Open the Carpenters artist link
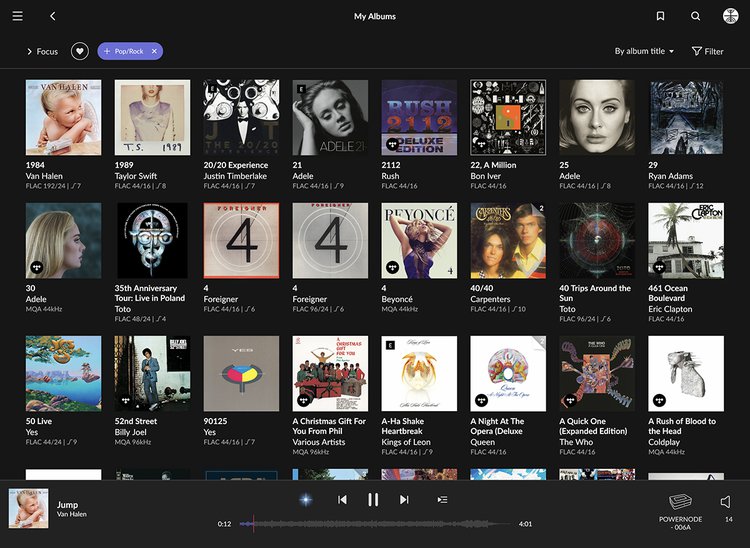The image size is (750, 548). 490,299
